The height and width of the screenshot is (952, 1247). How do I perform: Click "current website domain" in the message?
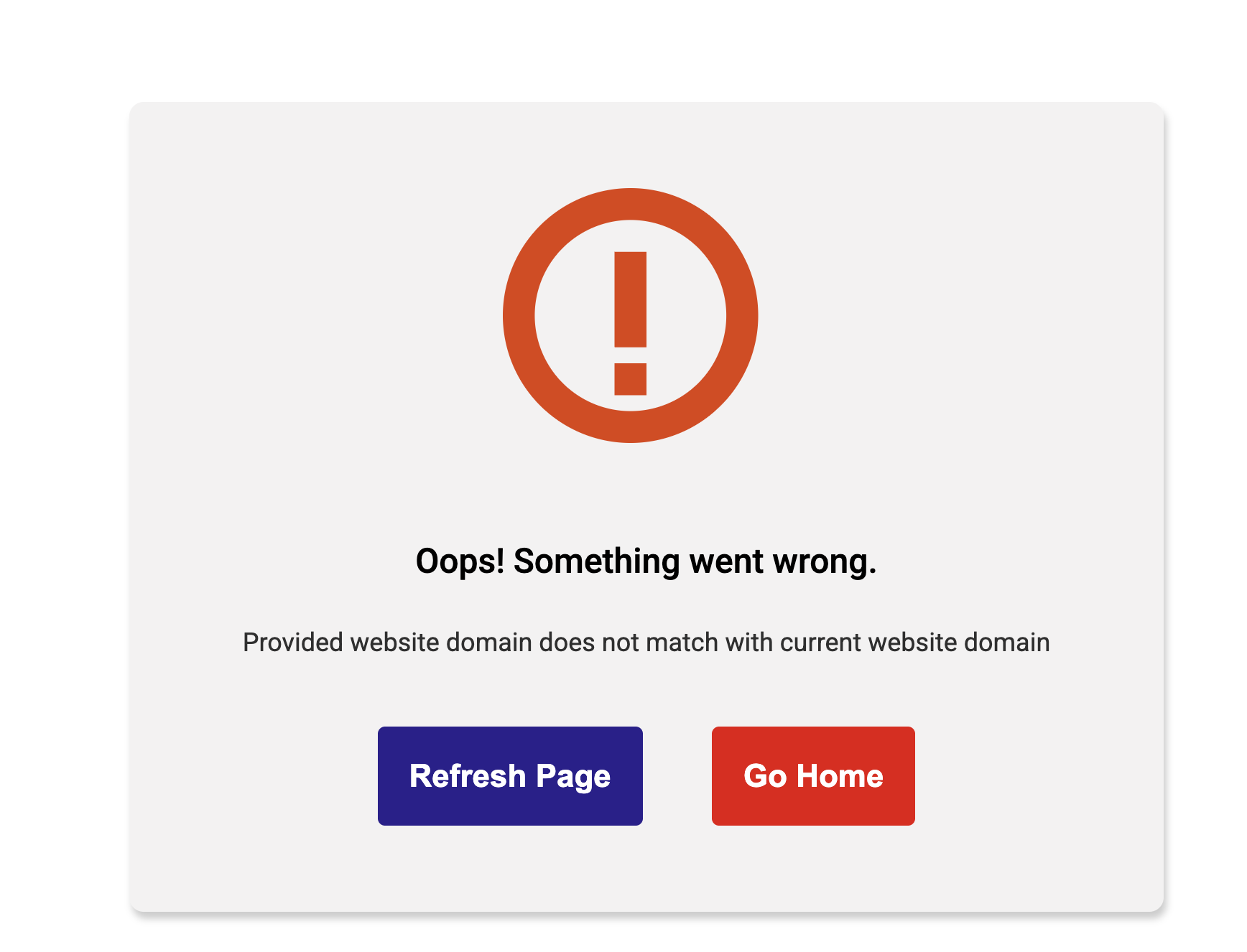coord(915,642)
